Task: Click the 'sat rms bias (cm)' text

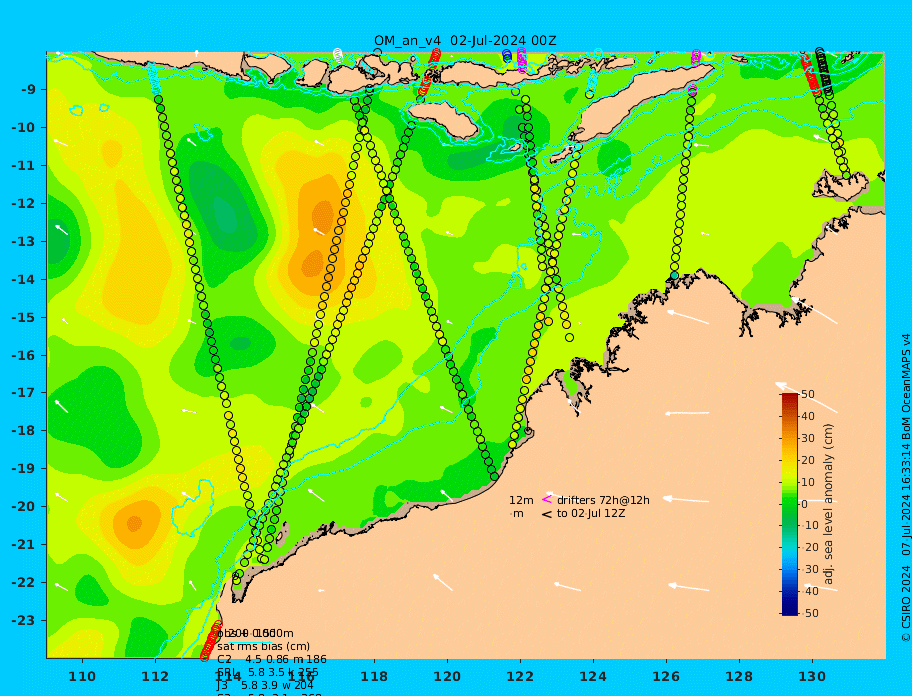Action: (x=263, y=646)
